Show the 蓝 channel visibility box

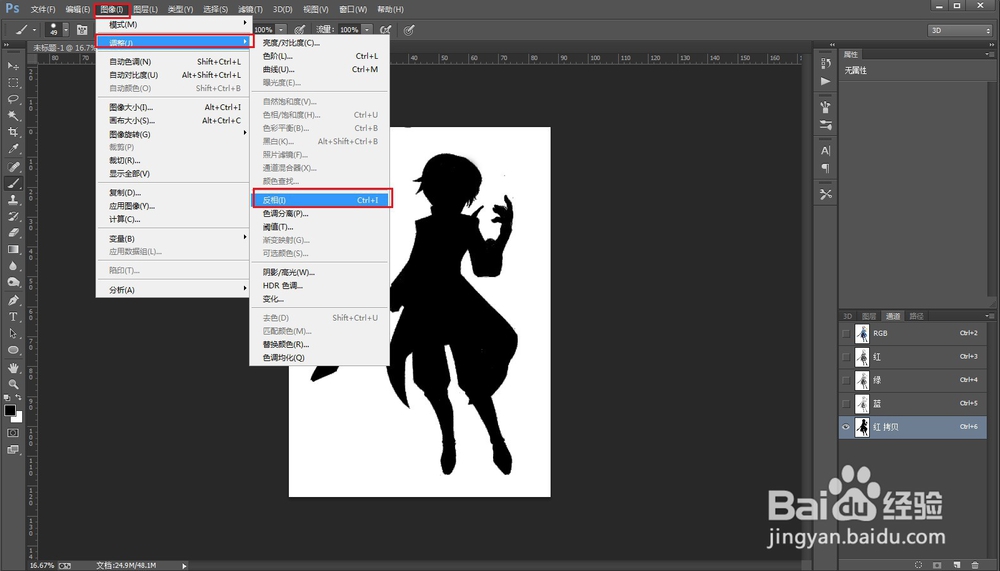(x=846, y=404)
